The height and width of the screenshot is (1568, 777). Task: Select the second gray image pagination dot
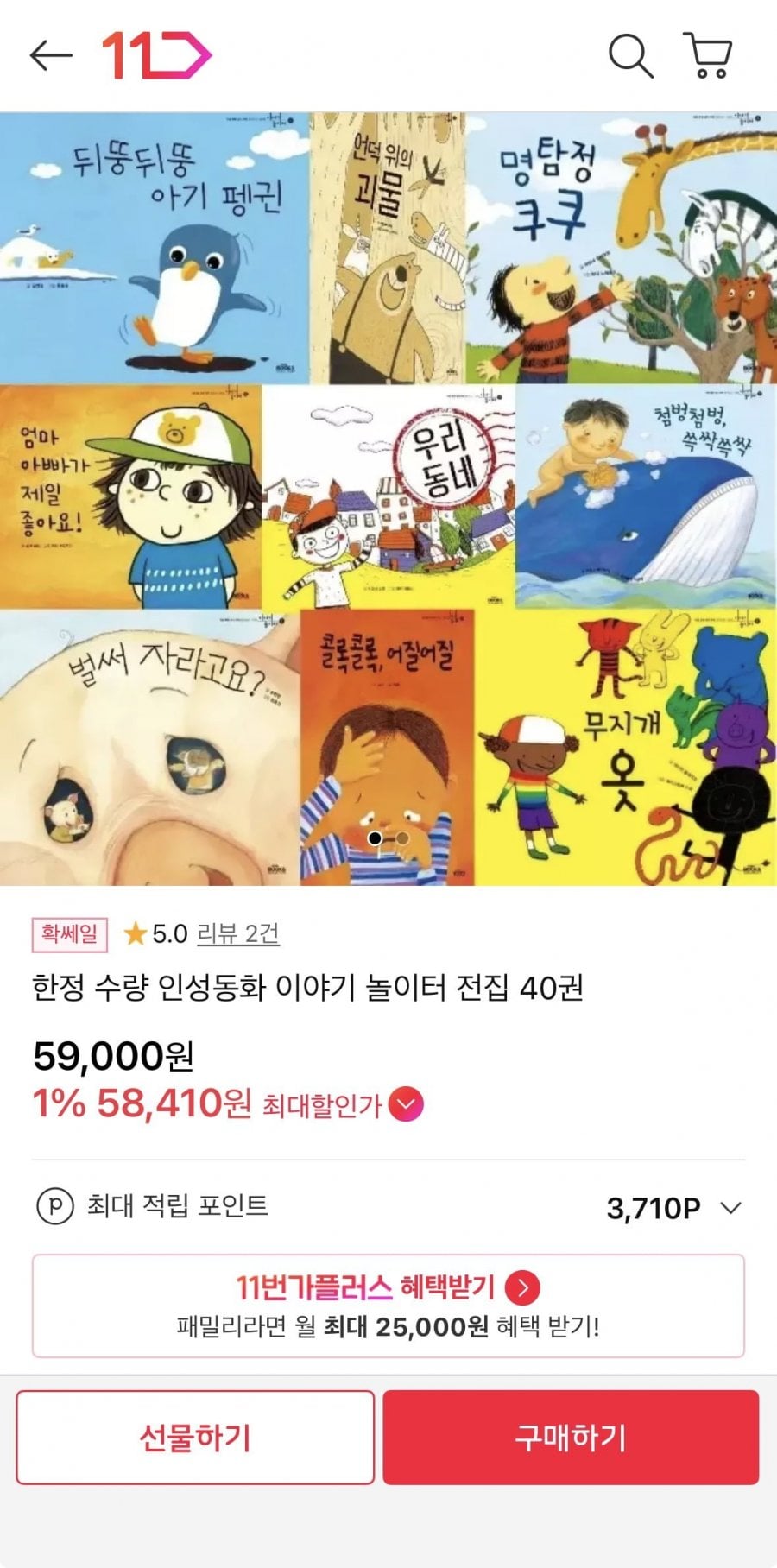[x=401, y=838]
